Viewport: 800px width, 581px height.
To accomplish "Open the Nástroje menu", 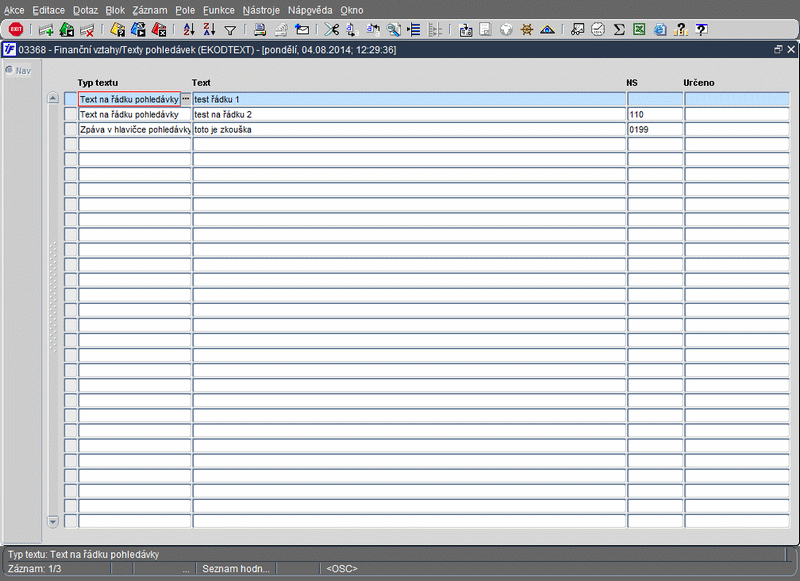I will tap(261, 10).
